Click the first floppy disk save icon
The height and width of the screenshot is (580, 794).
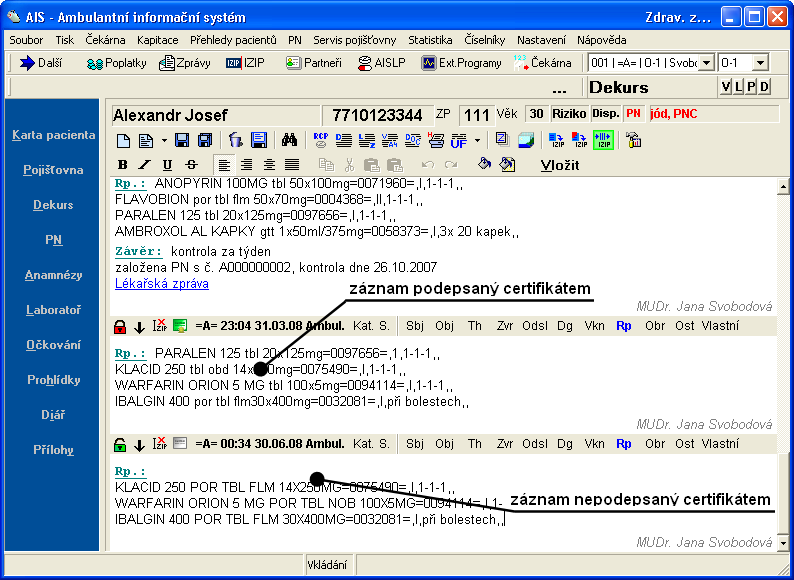[181, 141]
